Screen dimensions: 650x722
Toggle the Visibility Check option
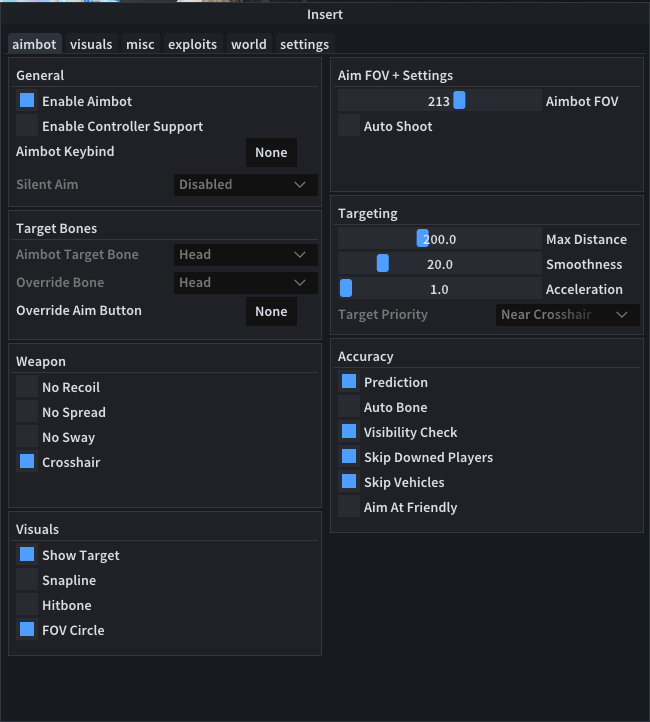[x=348, y=432]
